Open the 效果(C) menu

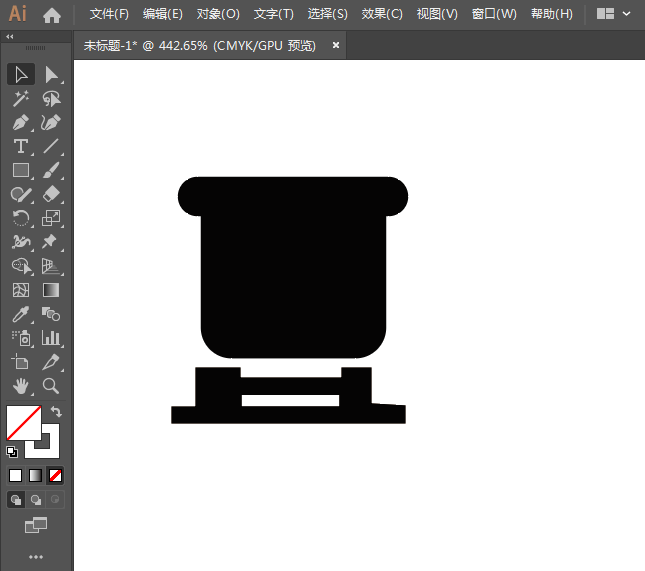pos(382,14)
